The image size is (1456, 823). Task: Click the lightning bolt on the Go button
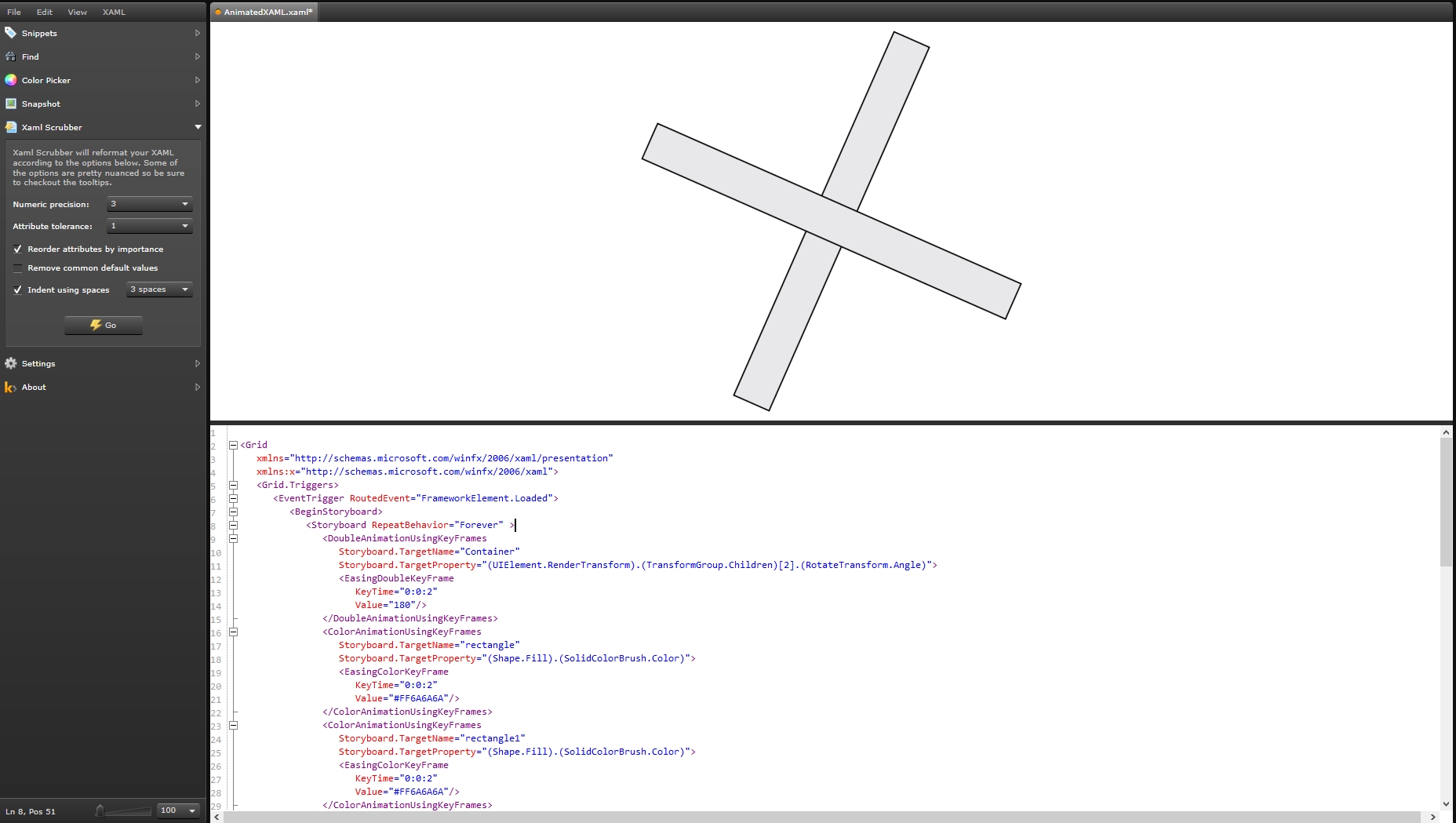click(95, 325)
